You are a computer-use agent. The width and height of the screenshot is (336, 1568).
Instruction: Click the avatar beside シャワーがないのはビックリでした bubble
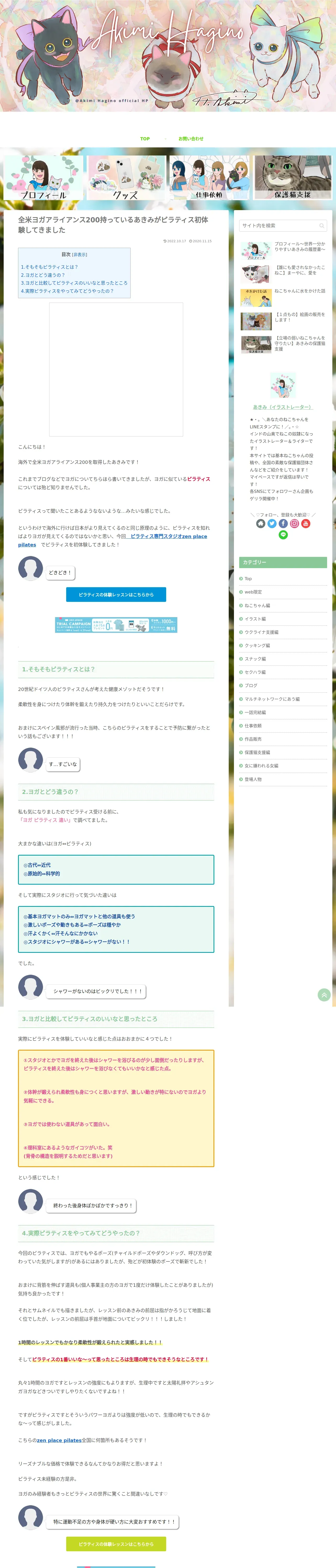[x=31, y=987]
